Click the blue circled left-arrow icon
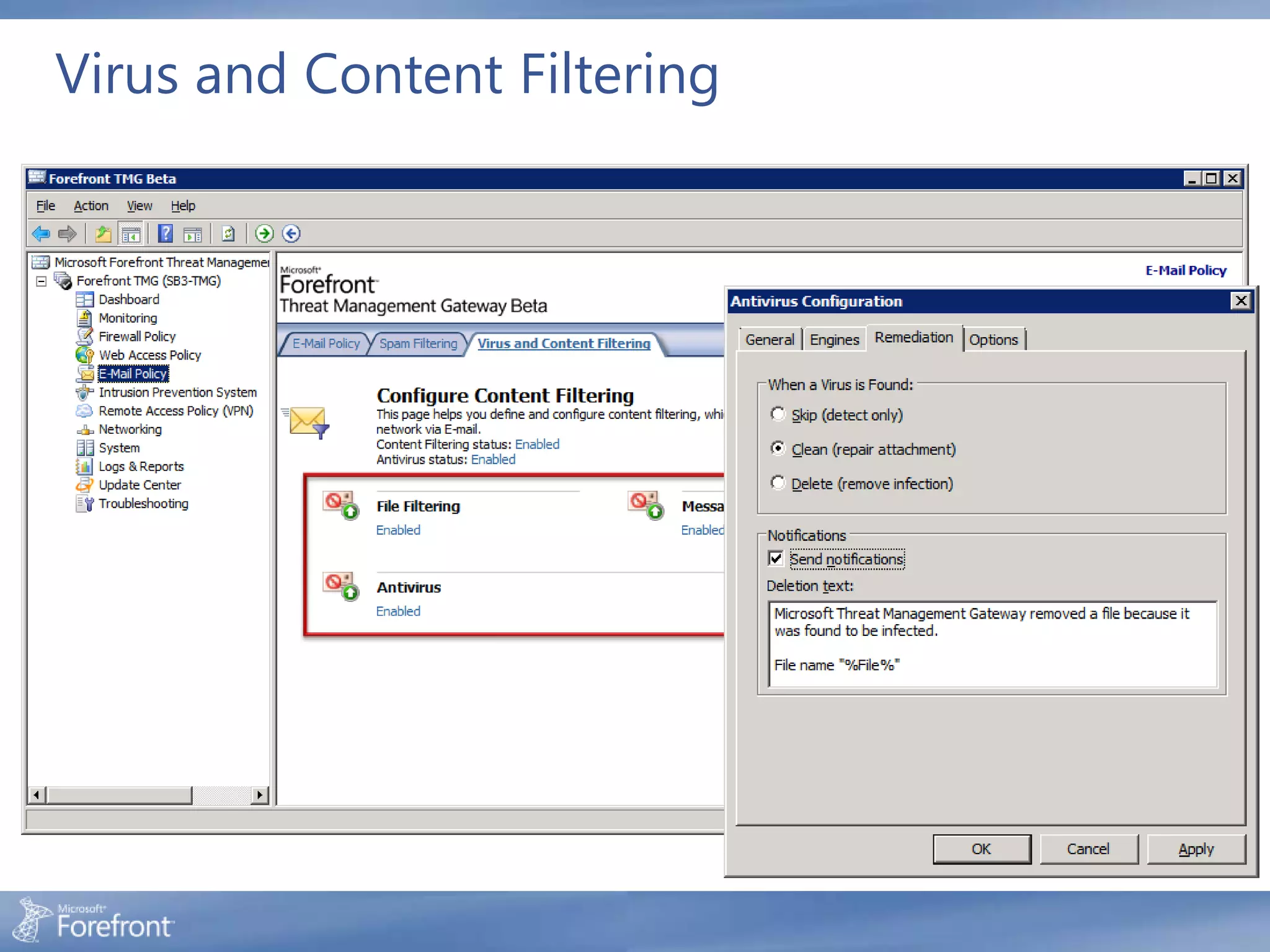The width and height of the screenshot is (1270, 952). [291, 234]
